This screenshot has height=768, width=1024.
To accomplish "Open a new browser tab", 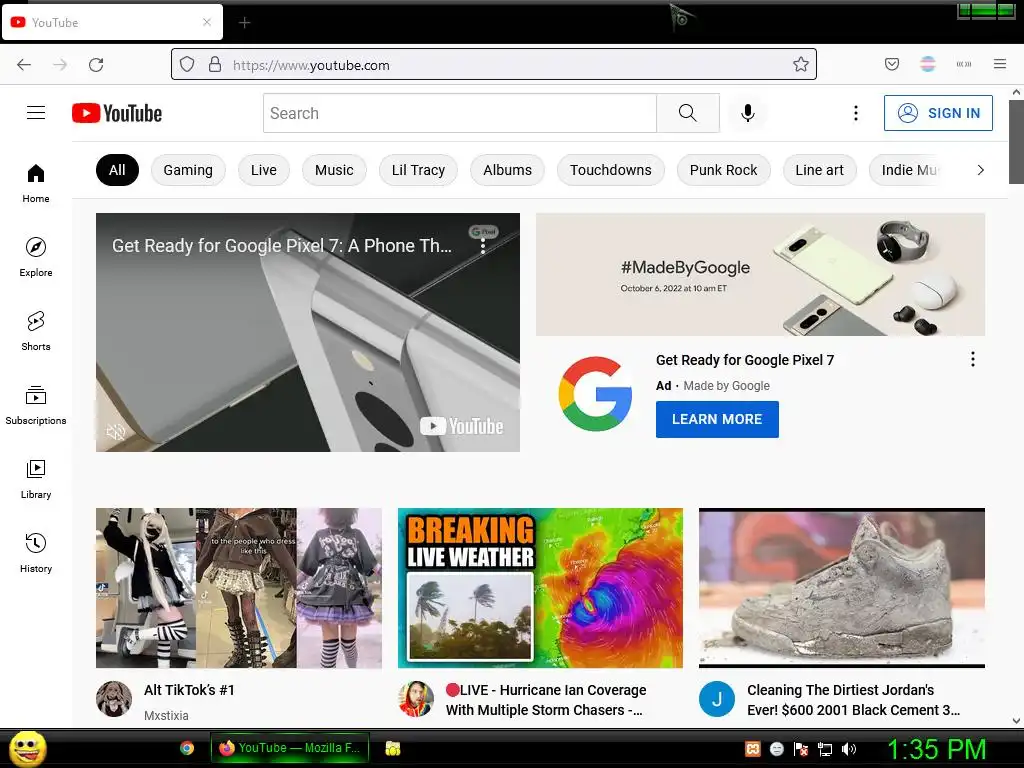I will (x=244, y=23).
